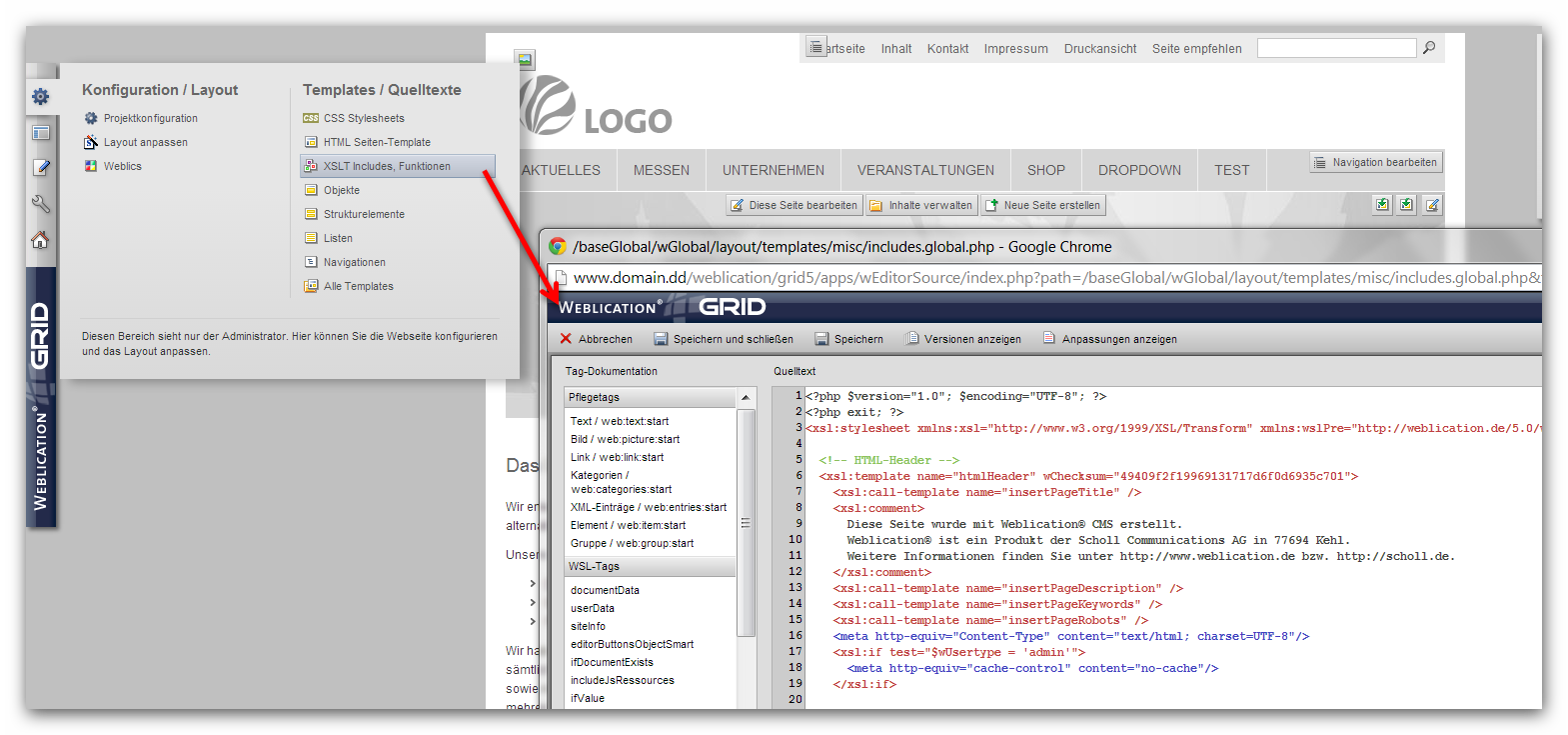Select Text / web:text:start tag
Image resolution: width=1568 pixels, height=735 pixels.
620,421
